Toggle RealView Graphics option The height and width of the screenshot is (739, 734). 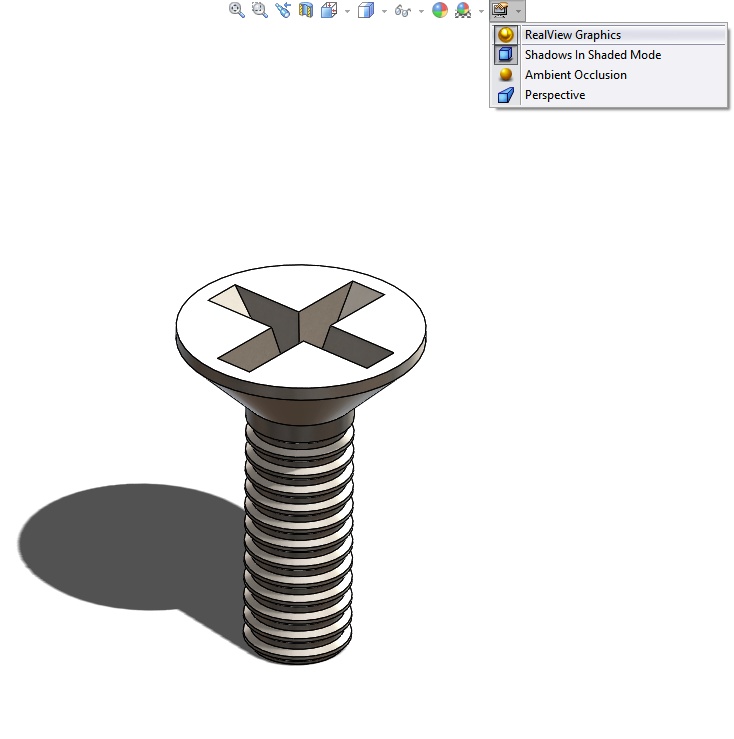coord(609,35)
